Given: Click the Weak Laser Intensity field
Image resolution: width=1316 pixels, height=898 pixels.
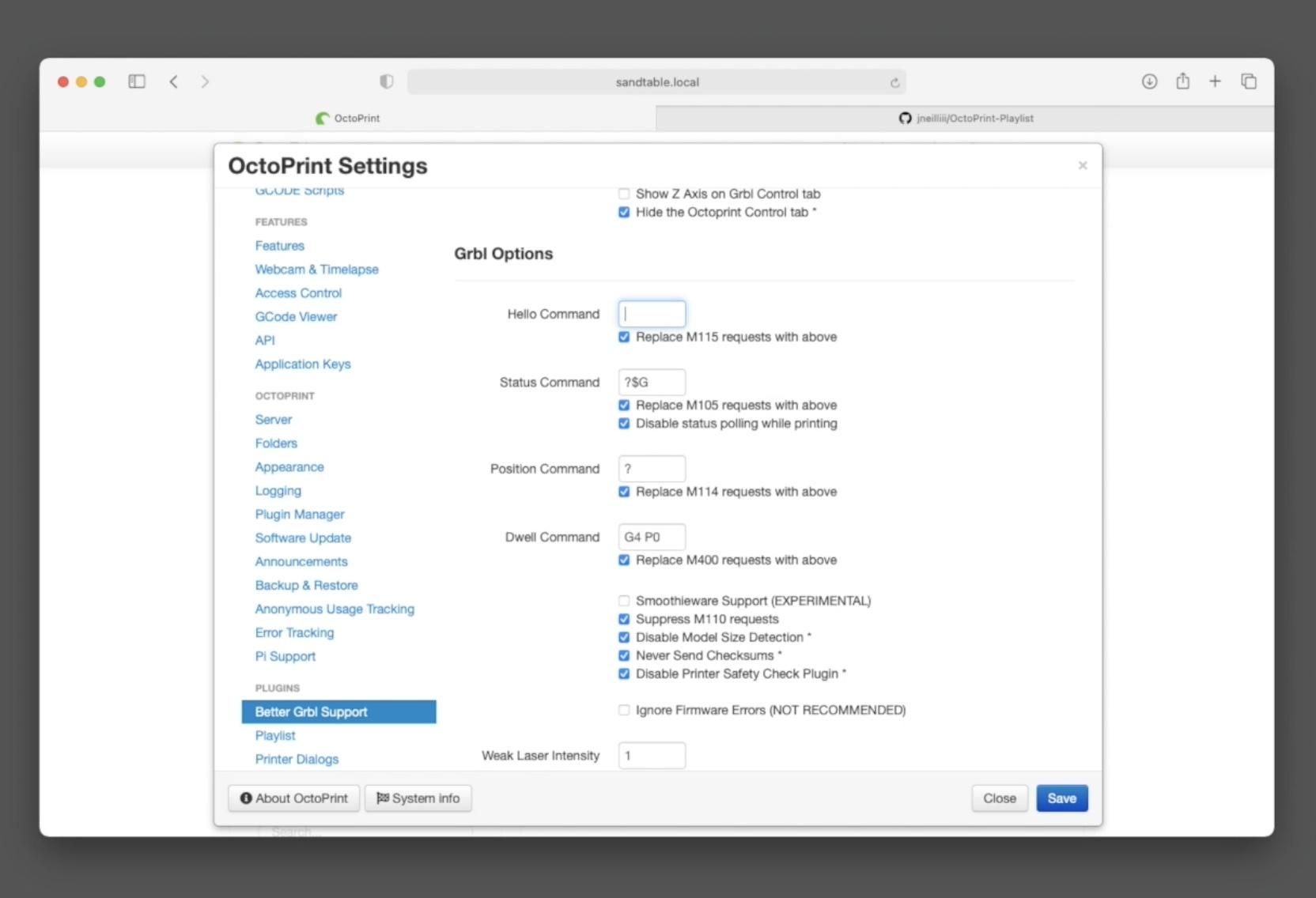Looking at the screenshot, I should [652, 756].
